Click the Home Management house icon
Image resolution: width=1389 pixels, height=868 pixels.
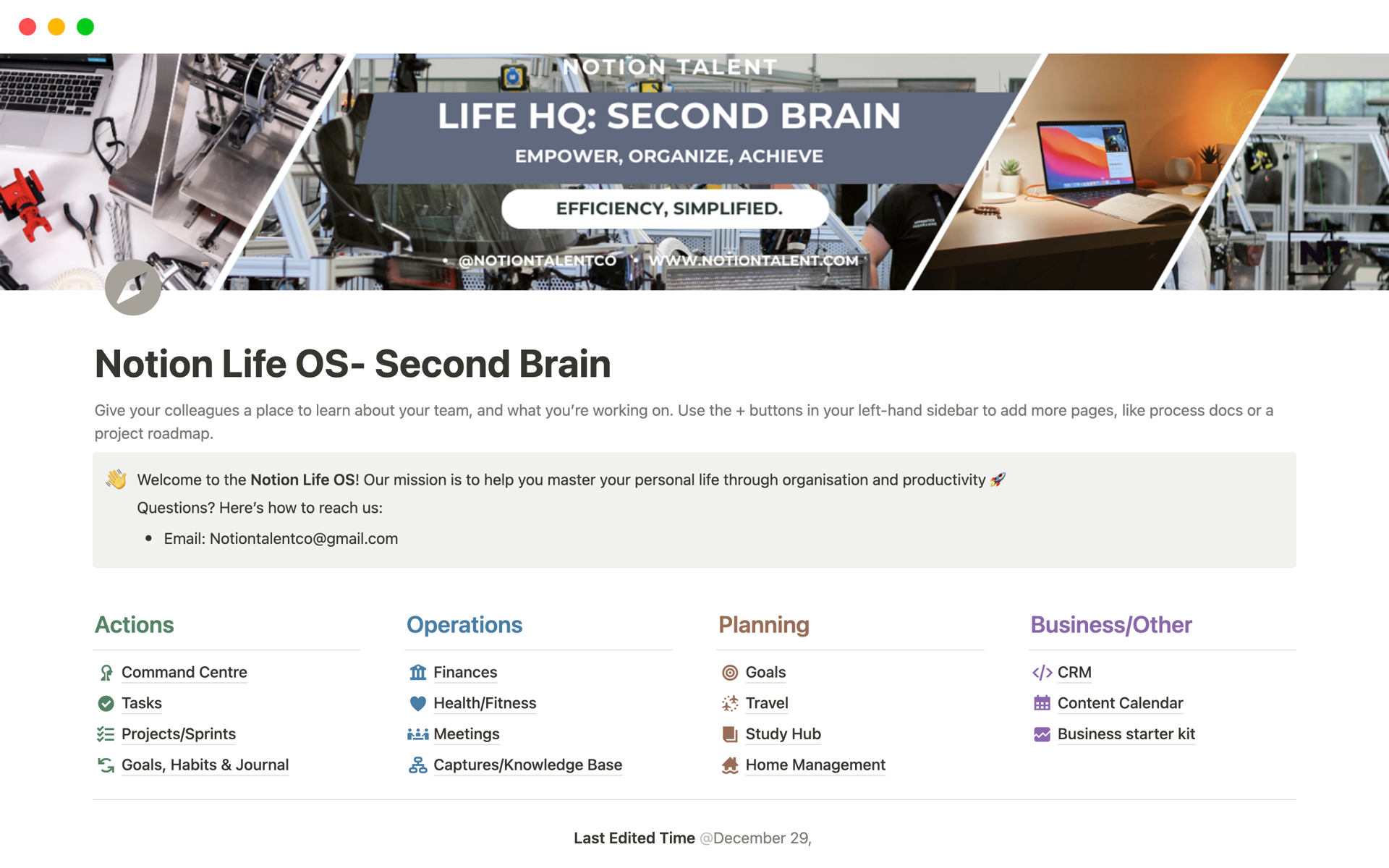point(730,765)
